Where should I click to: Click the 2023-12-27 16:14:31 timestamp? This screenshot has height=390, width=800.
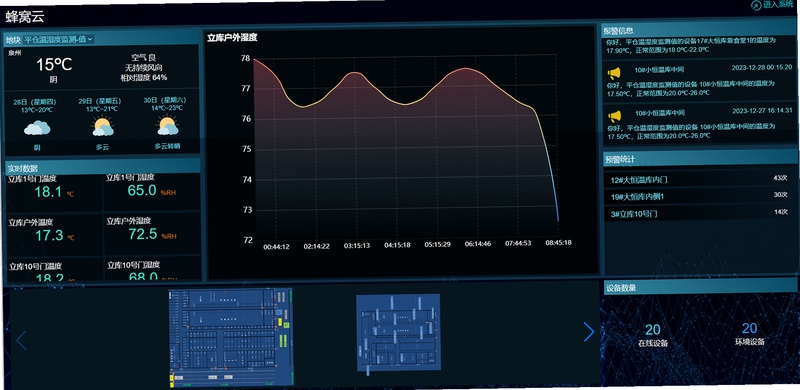click(x=762, y=110)
